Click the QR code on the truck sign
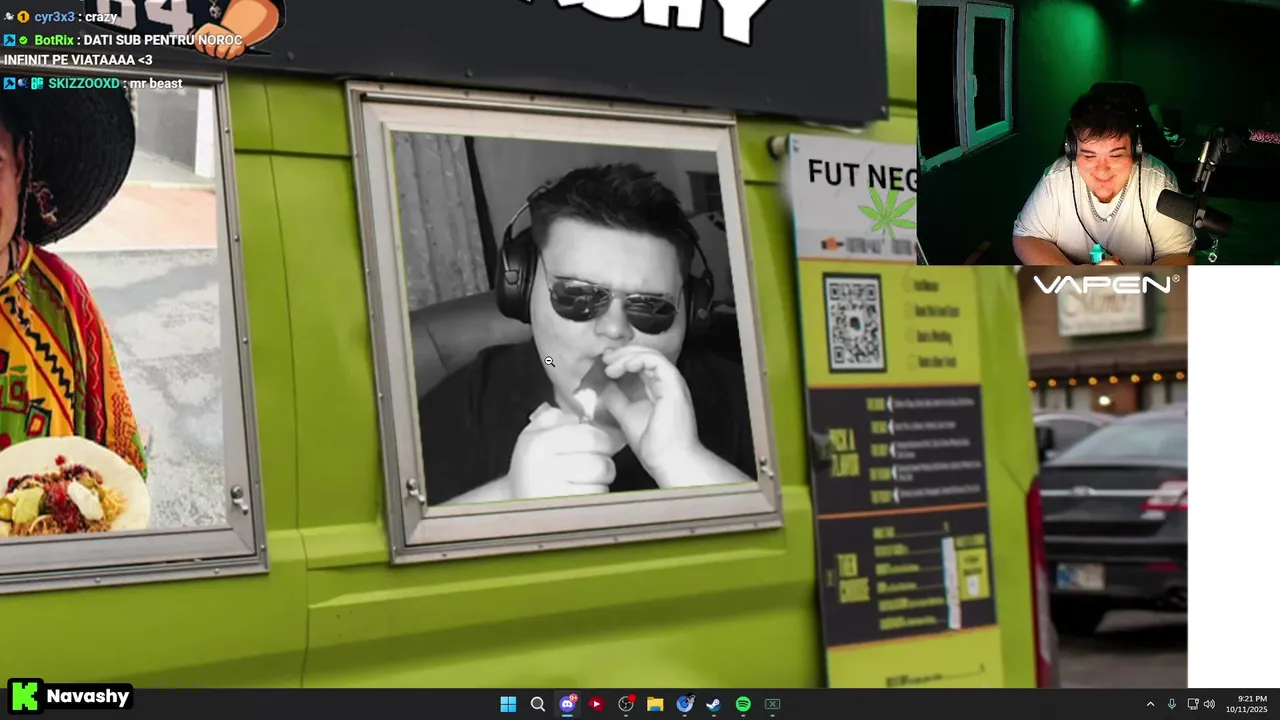The width and height of the screenshot is (1280, 720). tap(854, 323)
